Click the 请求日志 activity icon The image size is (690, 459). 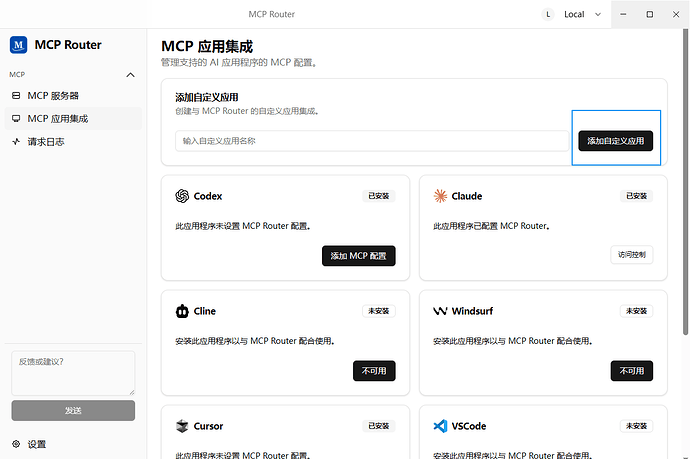[16, 142]
